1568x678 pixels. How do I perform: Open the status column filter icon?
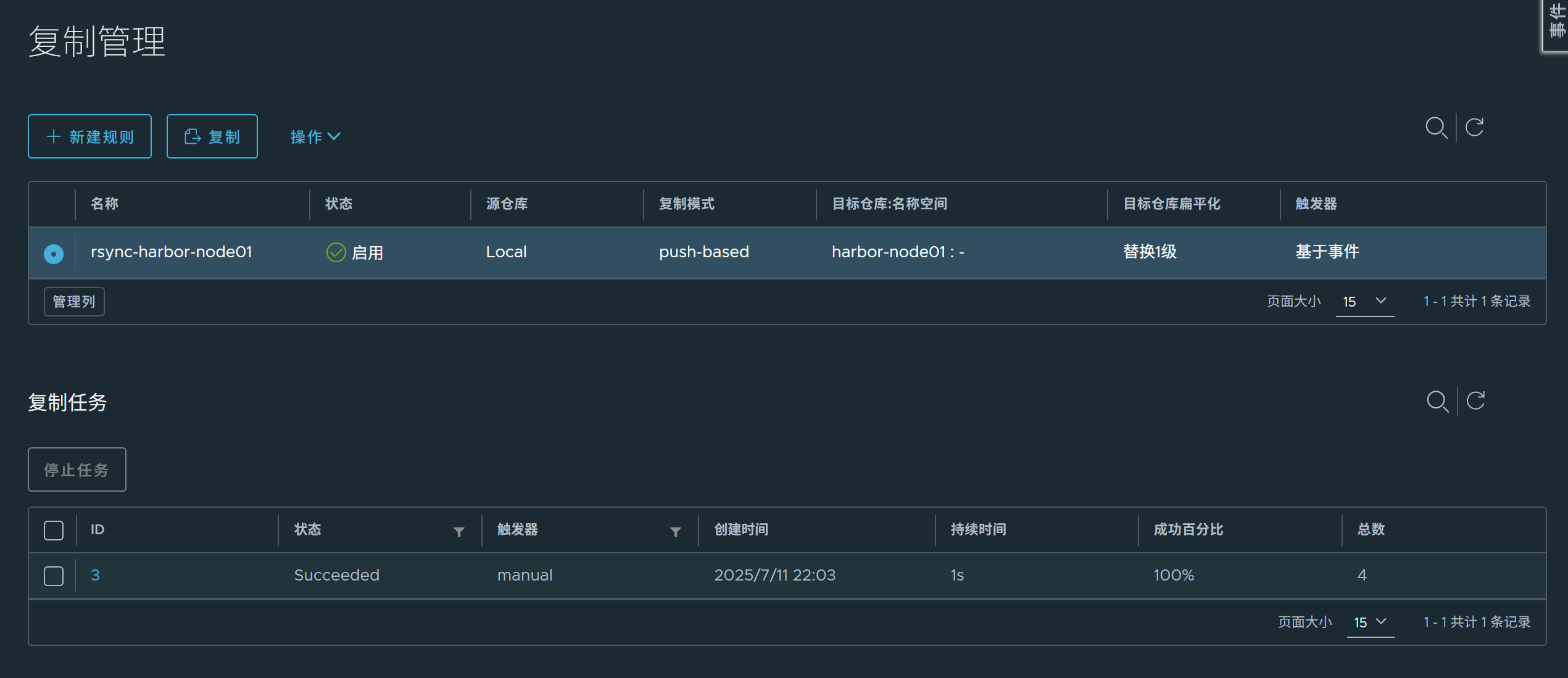[x=458, y=531]
